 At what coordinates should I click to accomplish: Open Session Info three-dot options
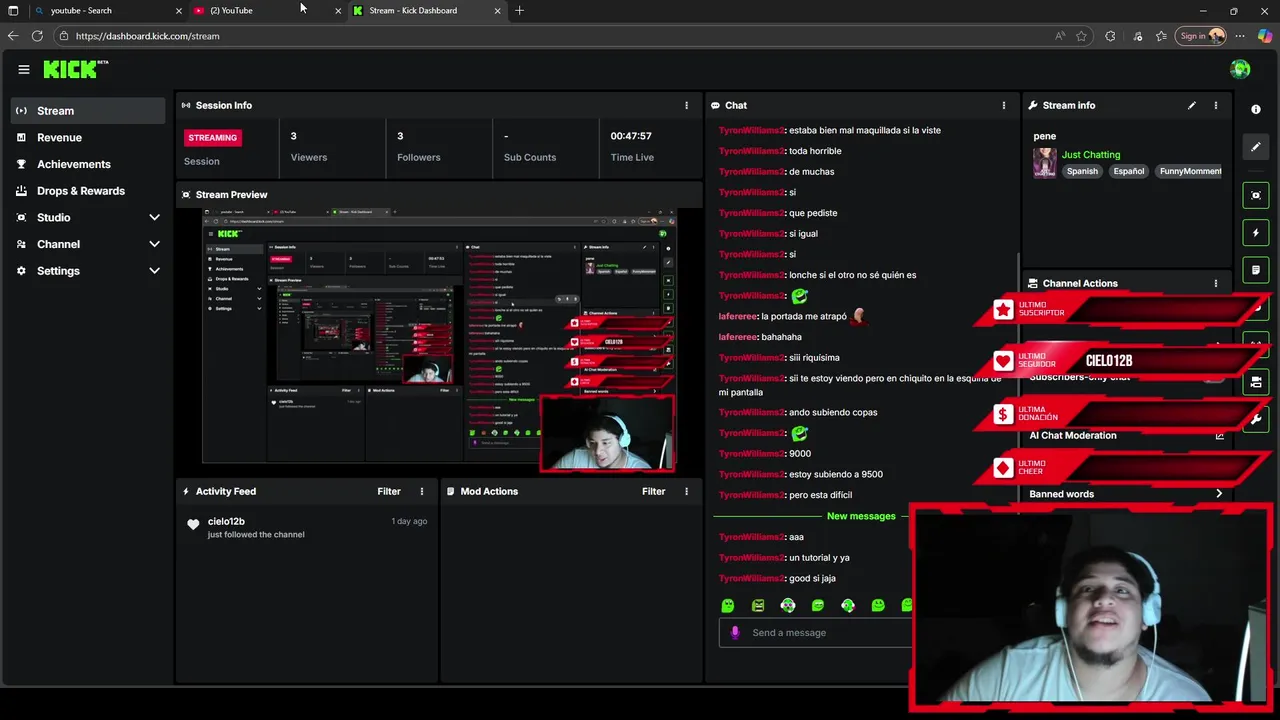click(x=686, y=105)
